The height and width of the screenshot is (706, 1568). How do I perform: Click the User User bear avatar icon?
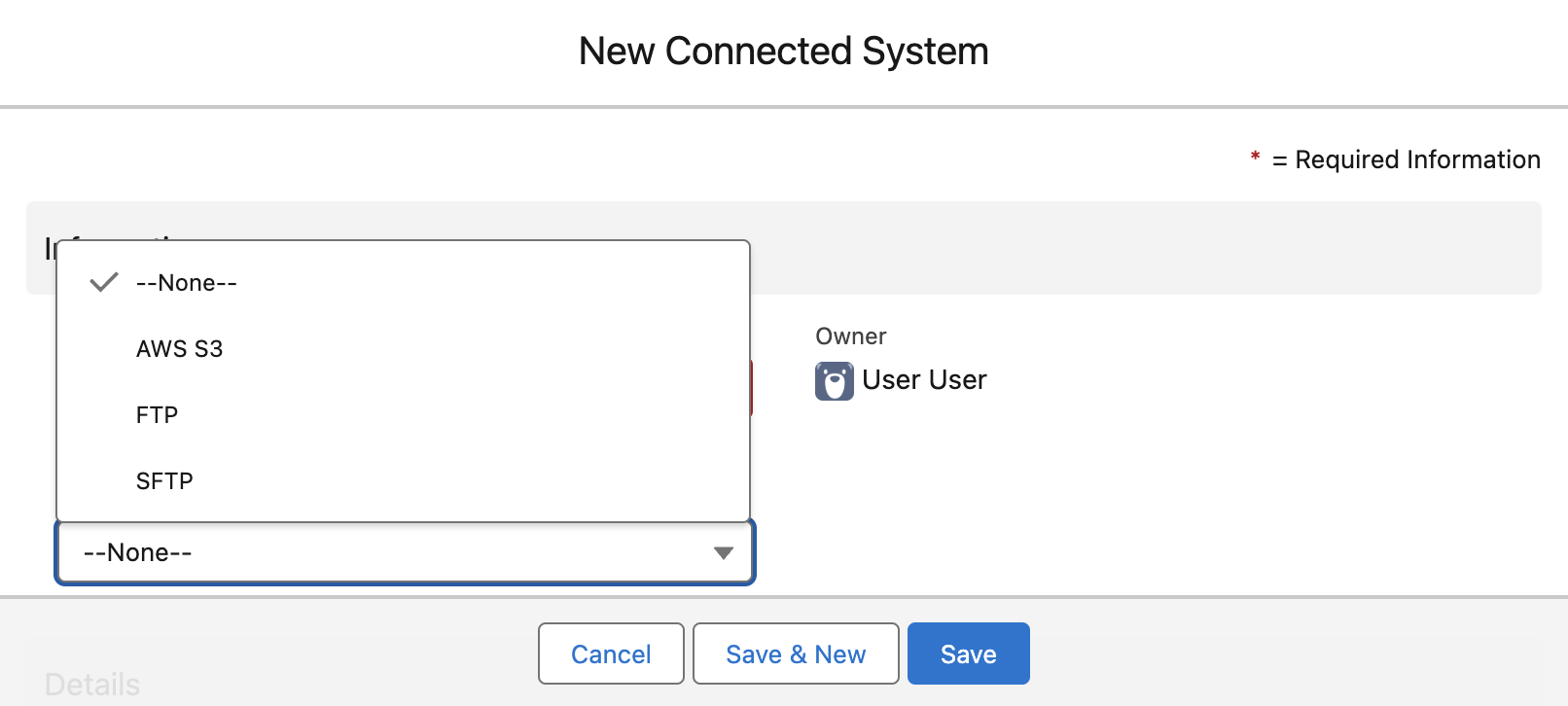[x=834, y=380]
